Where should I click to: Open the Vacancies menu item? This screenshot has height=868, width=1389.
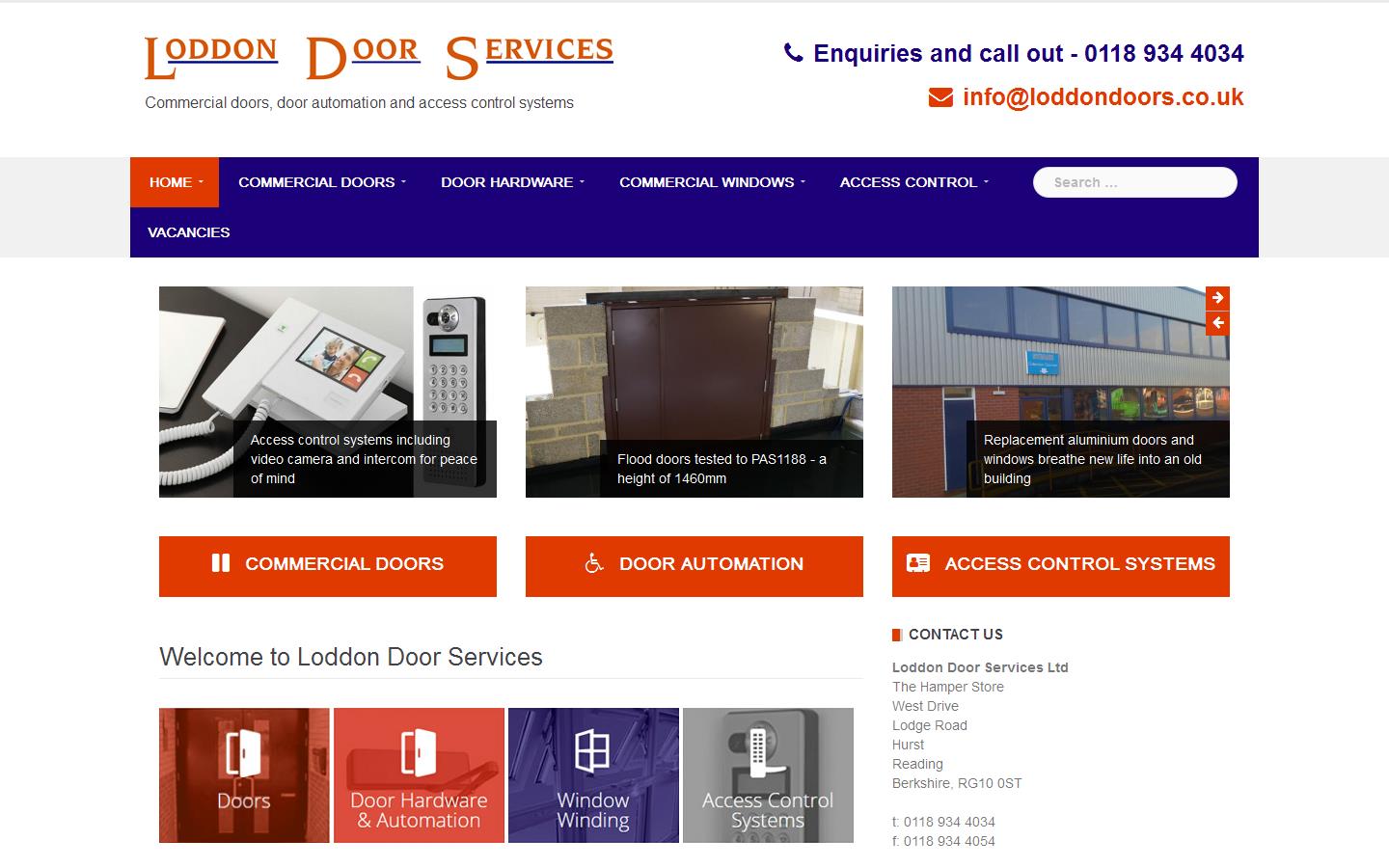pos(189,232)
